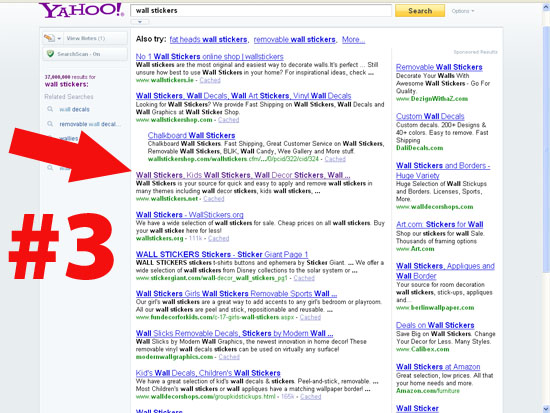Open Cached link for www.wallstickers.ie
Image resolution: width=550 pixels, height=413 pixels.
pos(210,80)
